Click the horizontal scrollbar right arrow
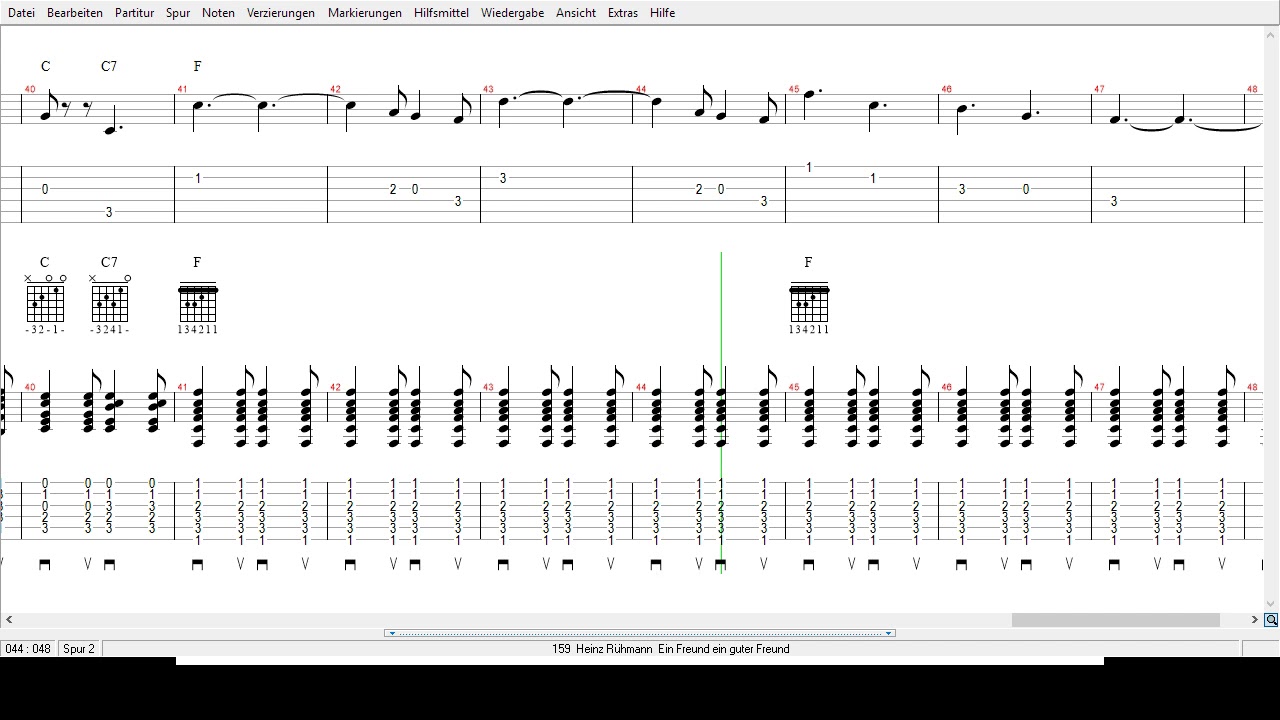 pos(1254,620)
